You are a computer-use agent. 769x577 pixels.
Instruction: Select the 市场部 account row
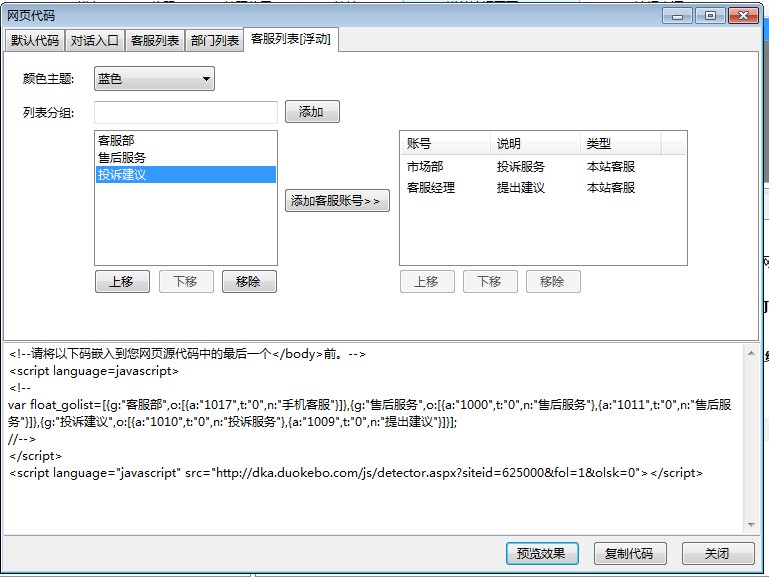click(425, 167)
